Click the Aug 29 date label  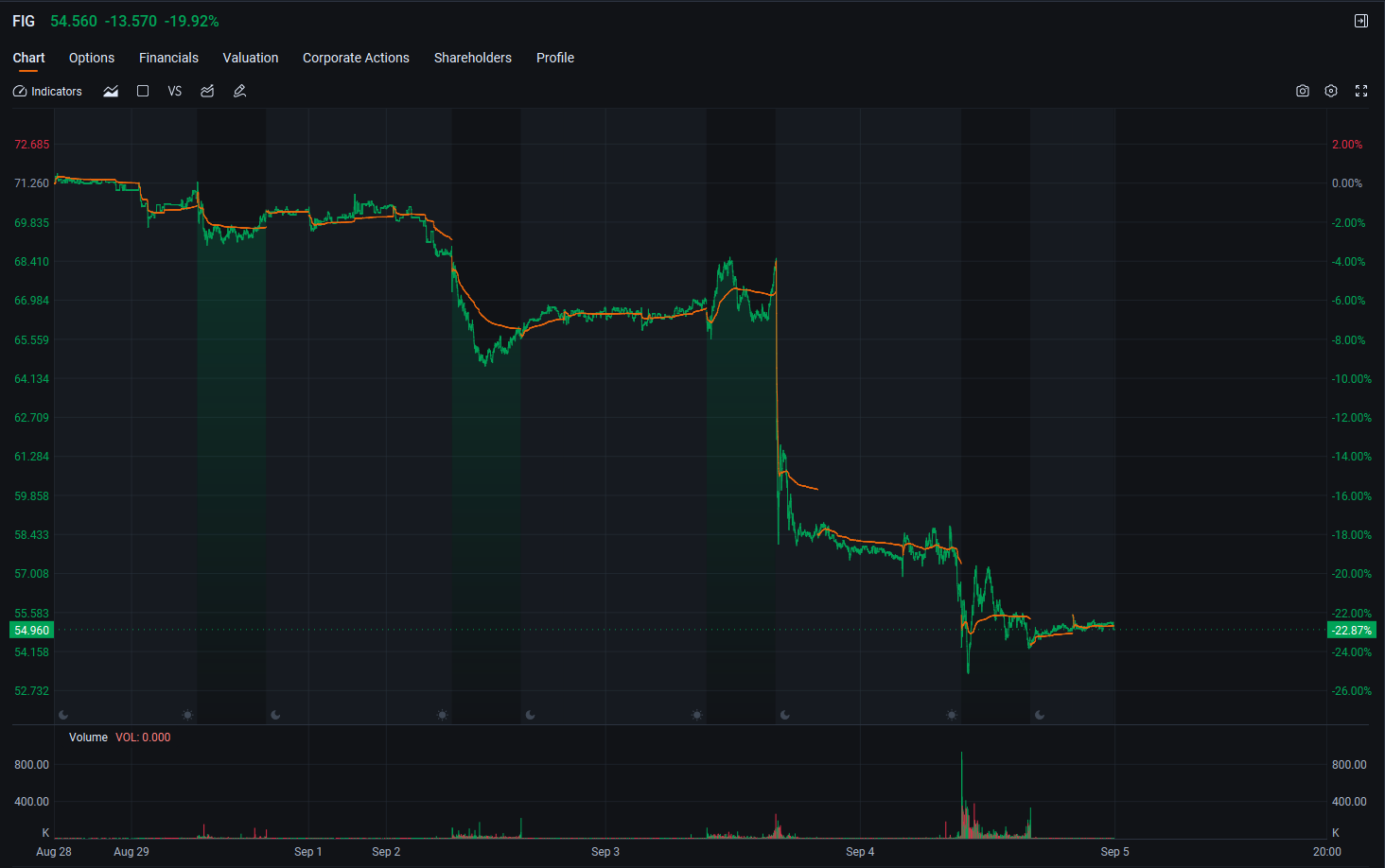(131, 852)
